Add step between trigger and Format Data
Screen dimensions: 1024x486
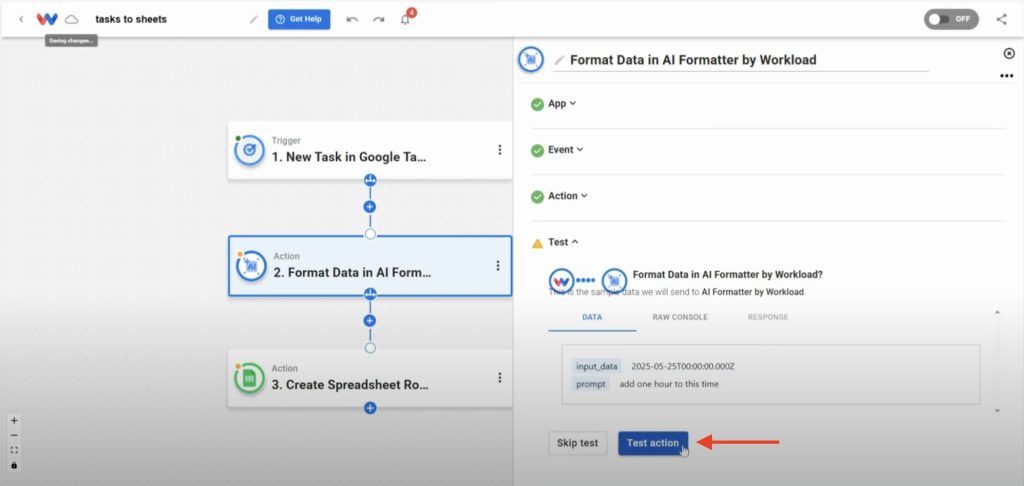pyautogui.click(x=370, y=206)
